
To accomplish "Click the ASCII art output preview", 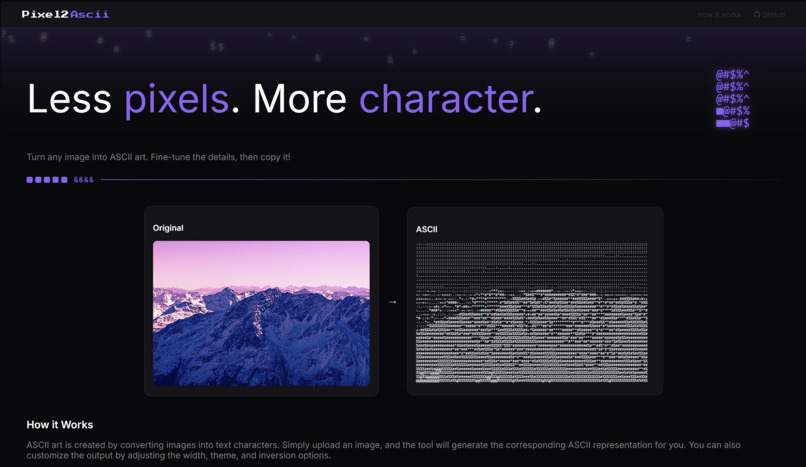I will [532, 313].
